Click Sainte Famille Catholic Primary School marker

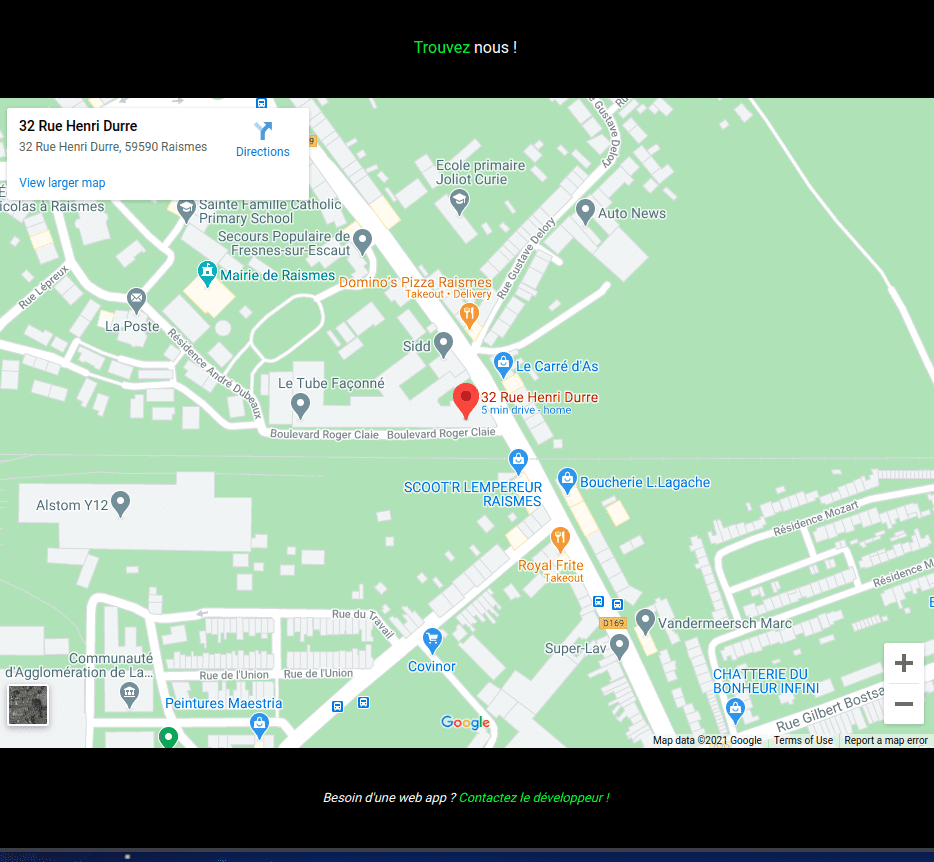(186, 211)
